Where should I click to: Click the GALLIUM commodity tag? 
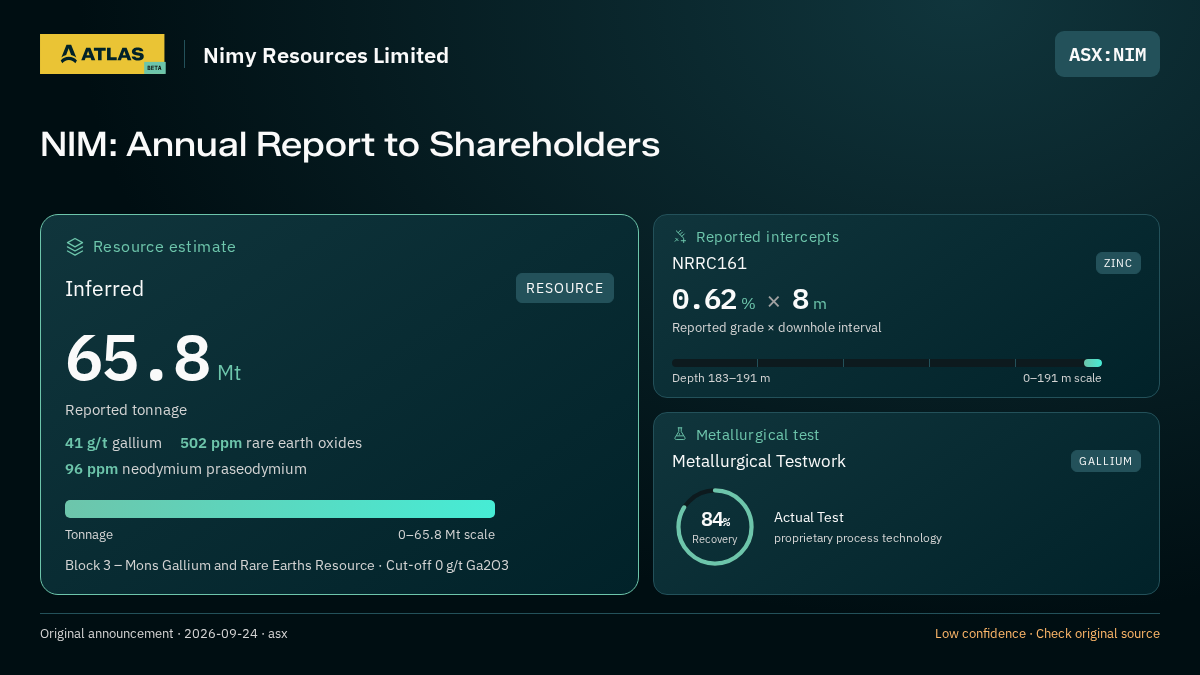(x=1105, y=461)
